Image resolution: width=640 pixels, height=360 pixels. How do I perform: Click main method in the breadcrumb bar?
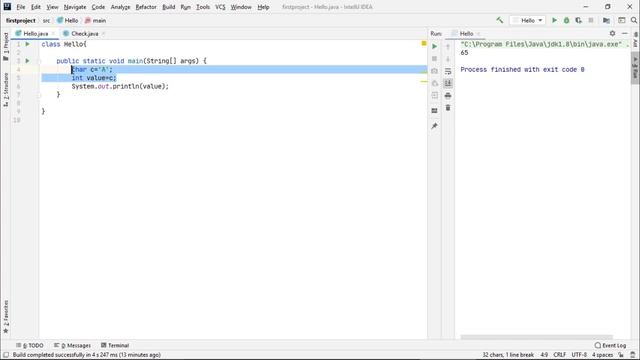point(95,20)
